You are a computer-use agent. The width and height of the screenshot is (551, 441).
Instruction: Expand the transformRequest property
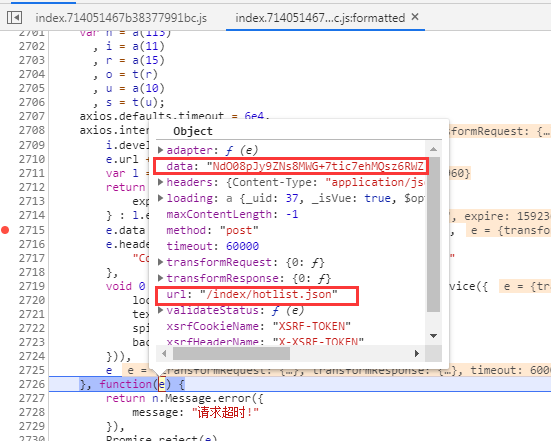160,262
